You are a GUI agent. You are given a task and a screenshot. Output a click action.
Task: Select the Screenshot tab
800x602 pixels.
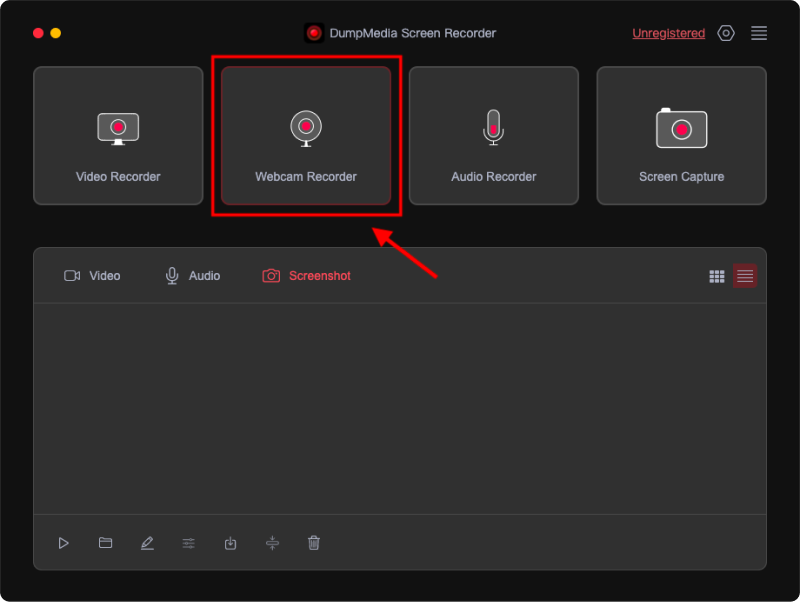306,276
